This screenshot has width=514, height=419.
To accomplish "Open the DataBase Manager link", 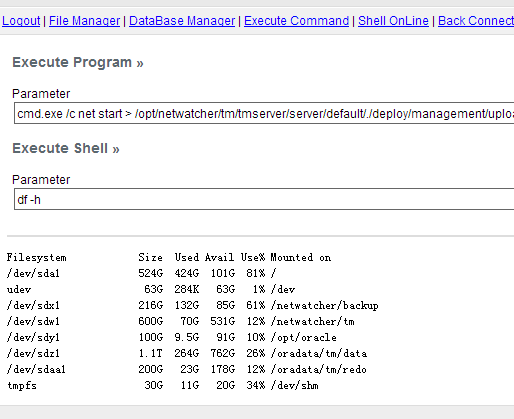I will [x=182, y=21].
